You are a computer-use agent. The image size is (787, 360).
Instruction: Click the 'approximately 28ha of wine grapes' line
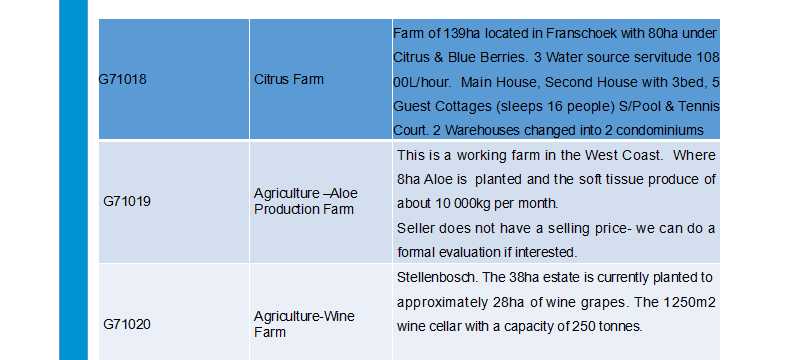coord(556,303)
